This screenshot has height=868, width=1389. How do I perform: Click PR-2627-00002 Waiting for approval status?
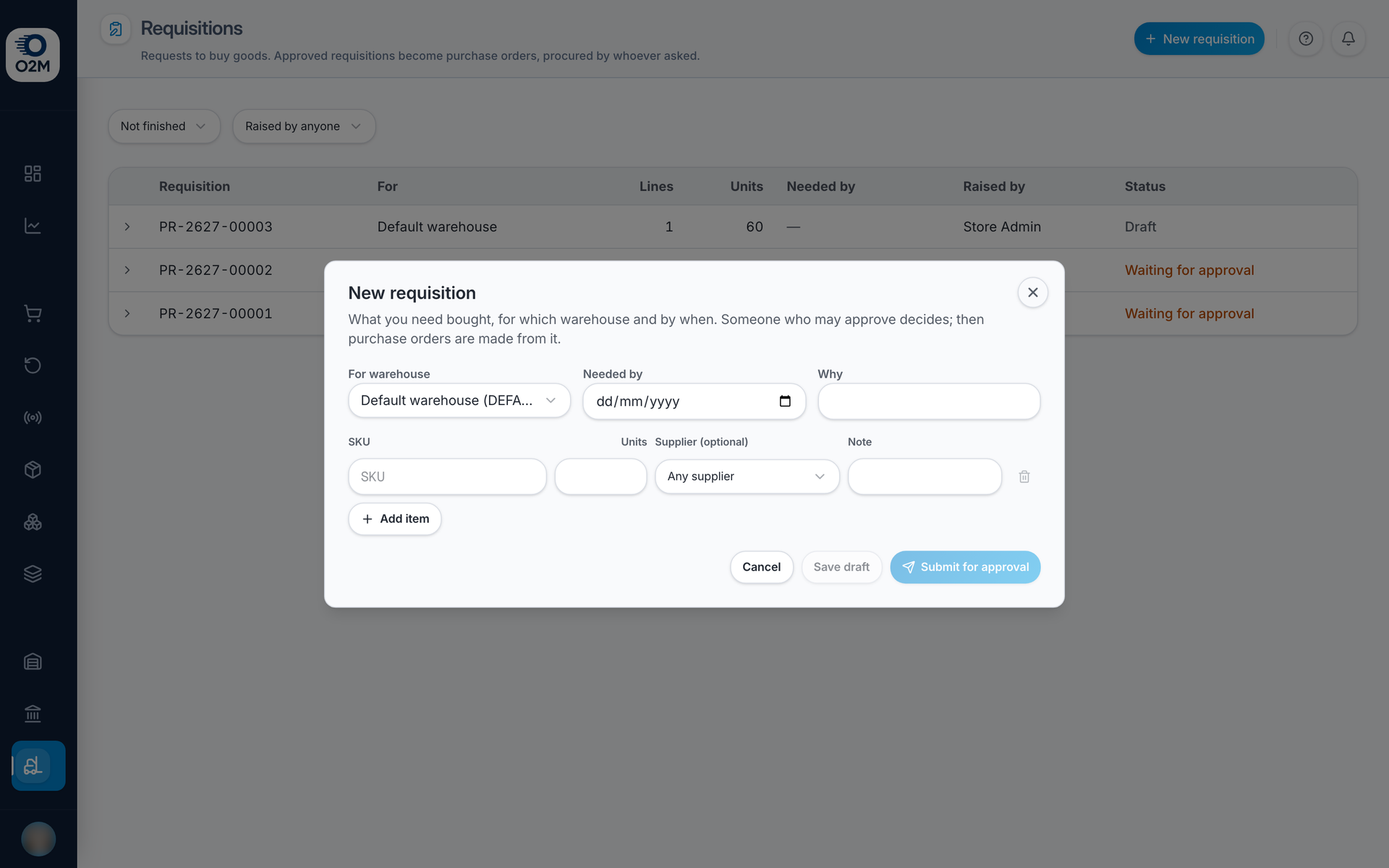click(x=1189, y=271)
